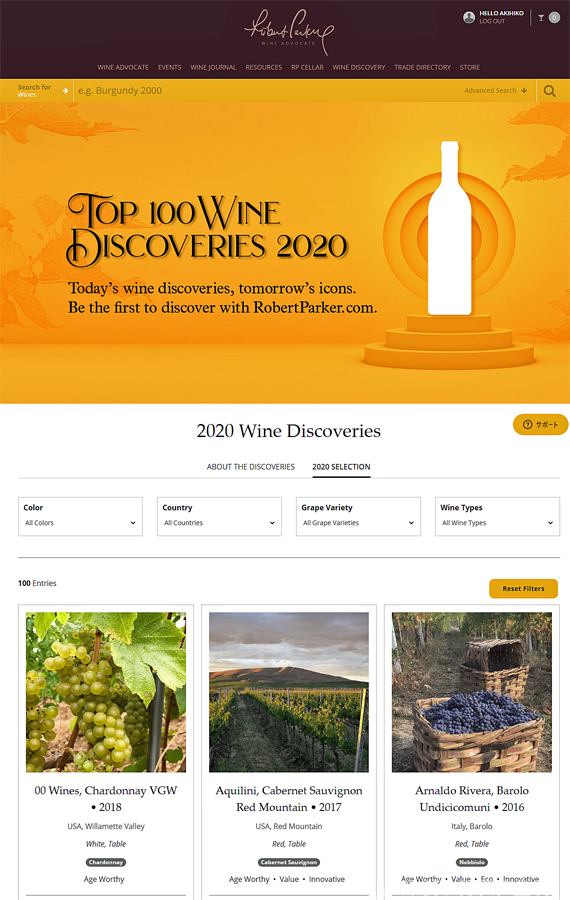
Task: Open the support help bubble
Action: 540,425
